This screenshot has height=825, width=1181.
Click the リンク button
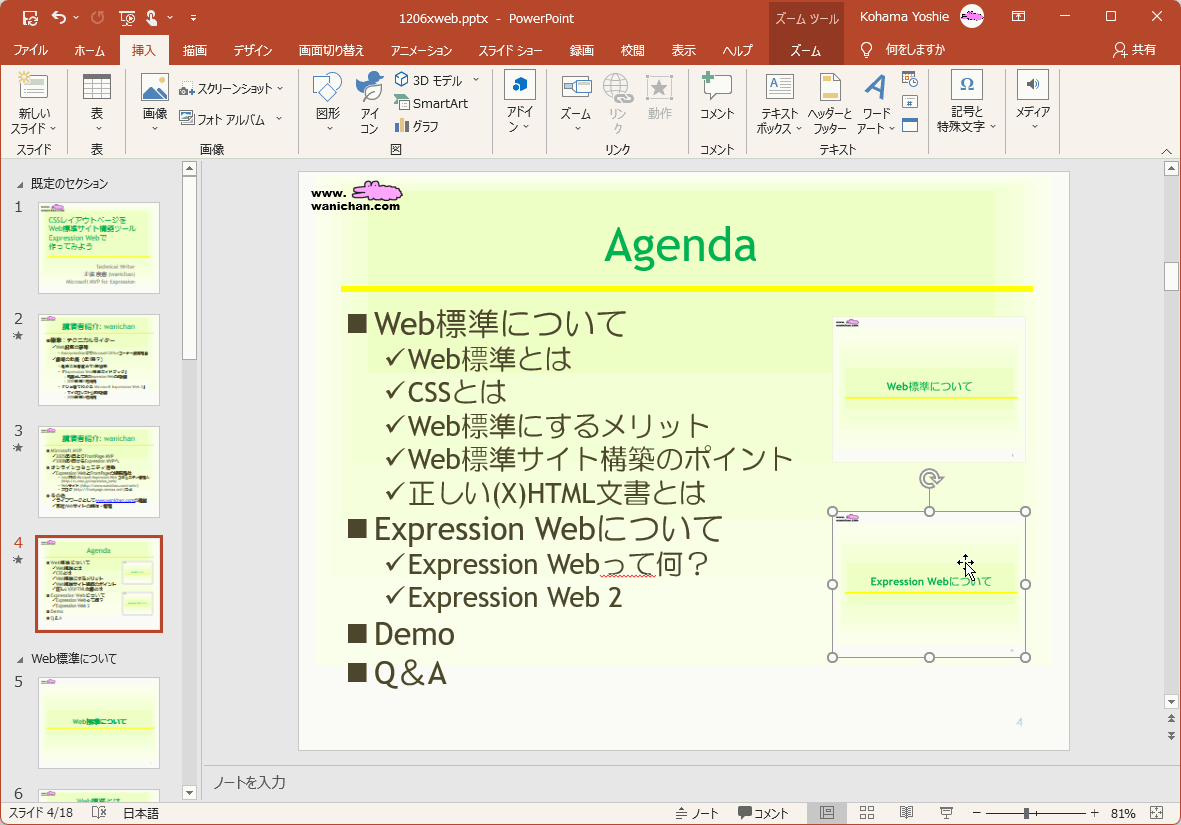(x=617, y=102)
